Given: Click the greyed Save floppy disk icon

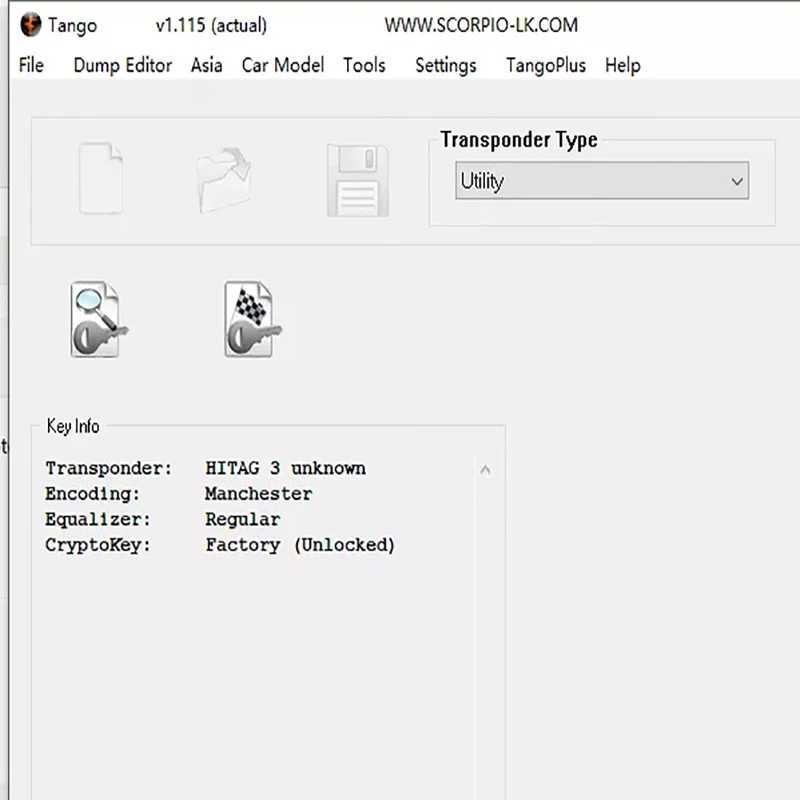Looking at the screenshot, I should [x=358, y=180].
